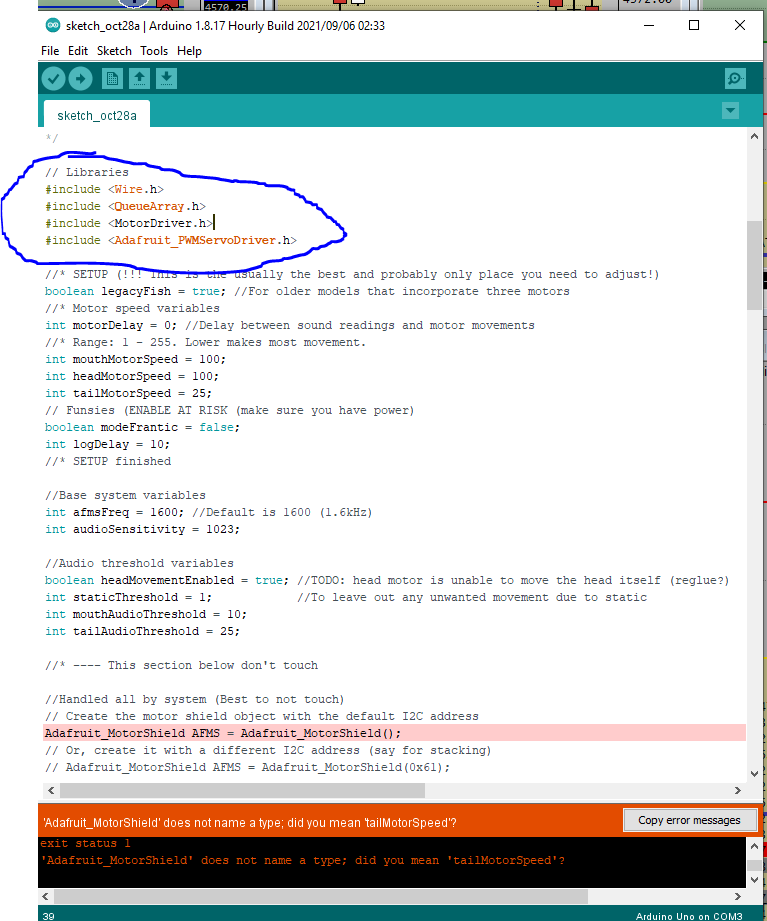The height and width of the screenshot is (921, 767).
Task: Click 'int mouthMotorSpeed = 100;' line
Action: (x=135, y=359)
